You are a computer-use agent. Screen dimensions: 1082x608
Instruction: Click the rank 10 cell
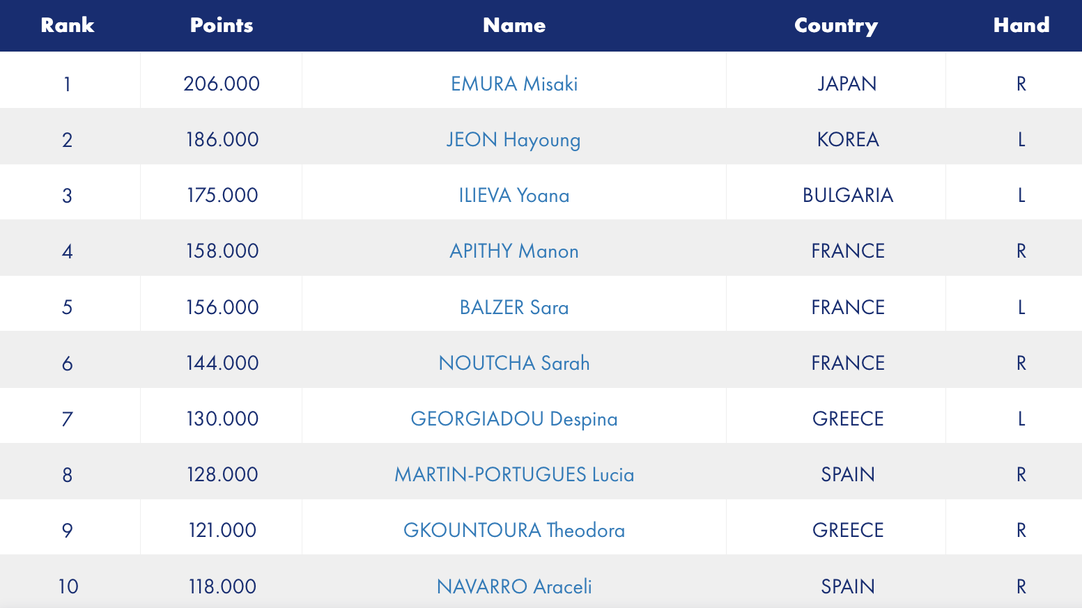[x=67, y=586]
